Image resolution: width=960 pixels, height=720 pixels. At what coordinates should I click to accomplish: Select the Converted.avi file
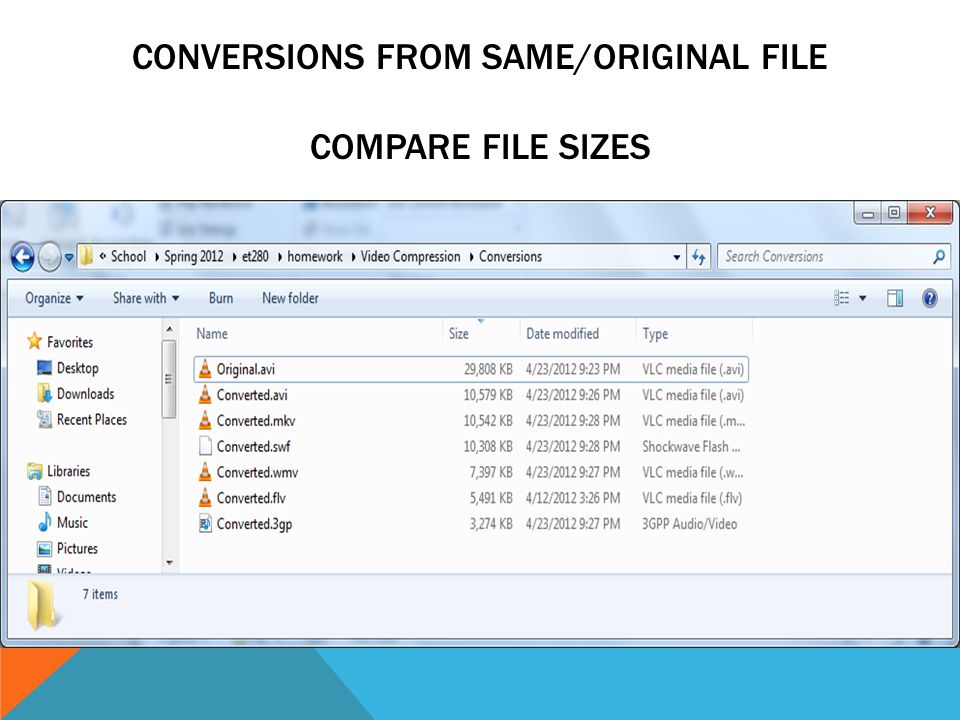[471, 395]
